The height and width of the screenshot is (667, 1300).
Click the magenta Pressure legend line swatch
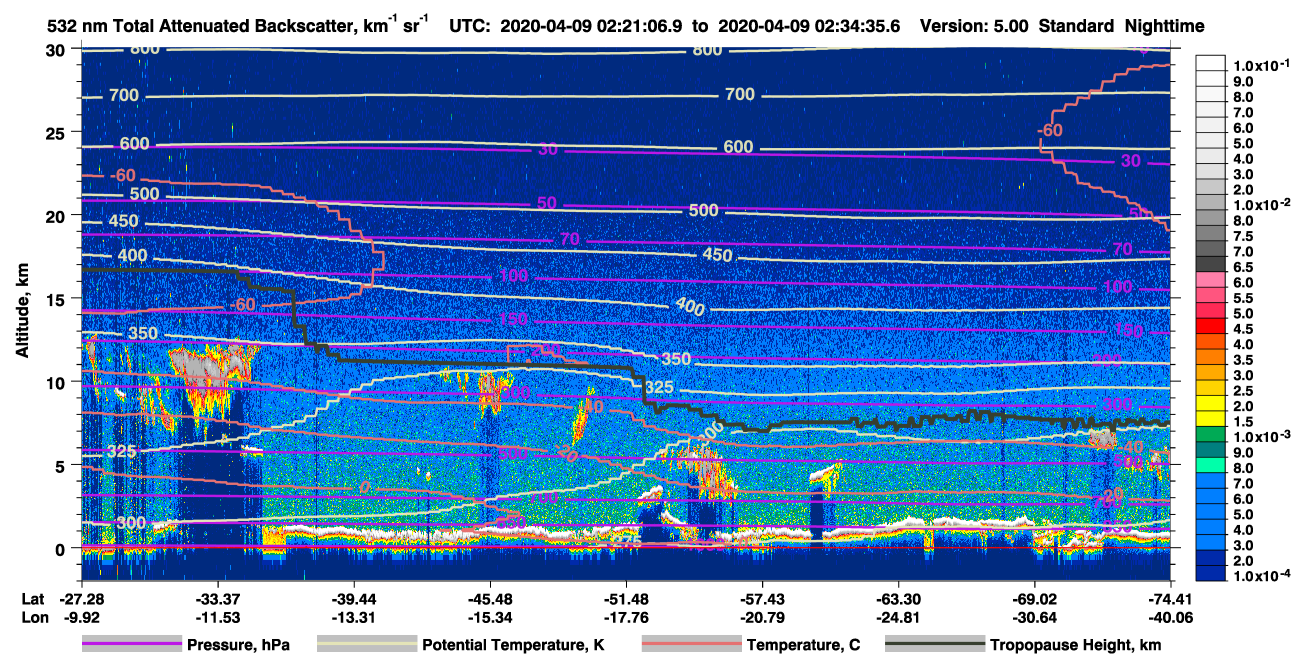pos(131,645)
